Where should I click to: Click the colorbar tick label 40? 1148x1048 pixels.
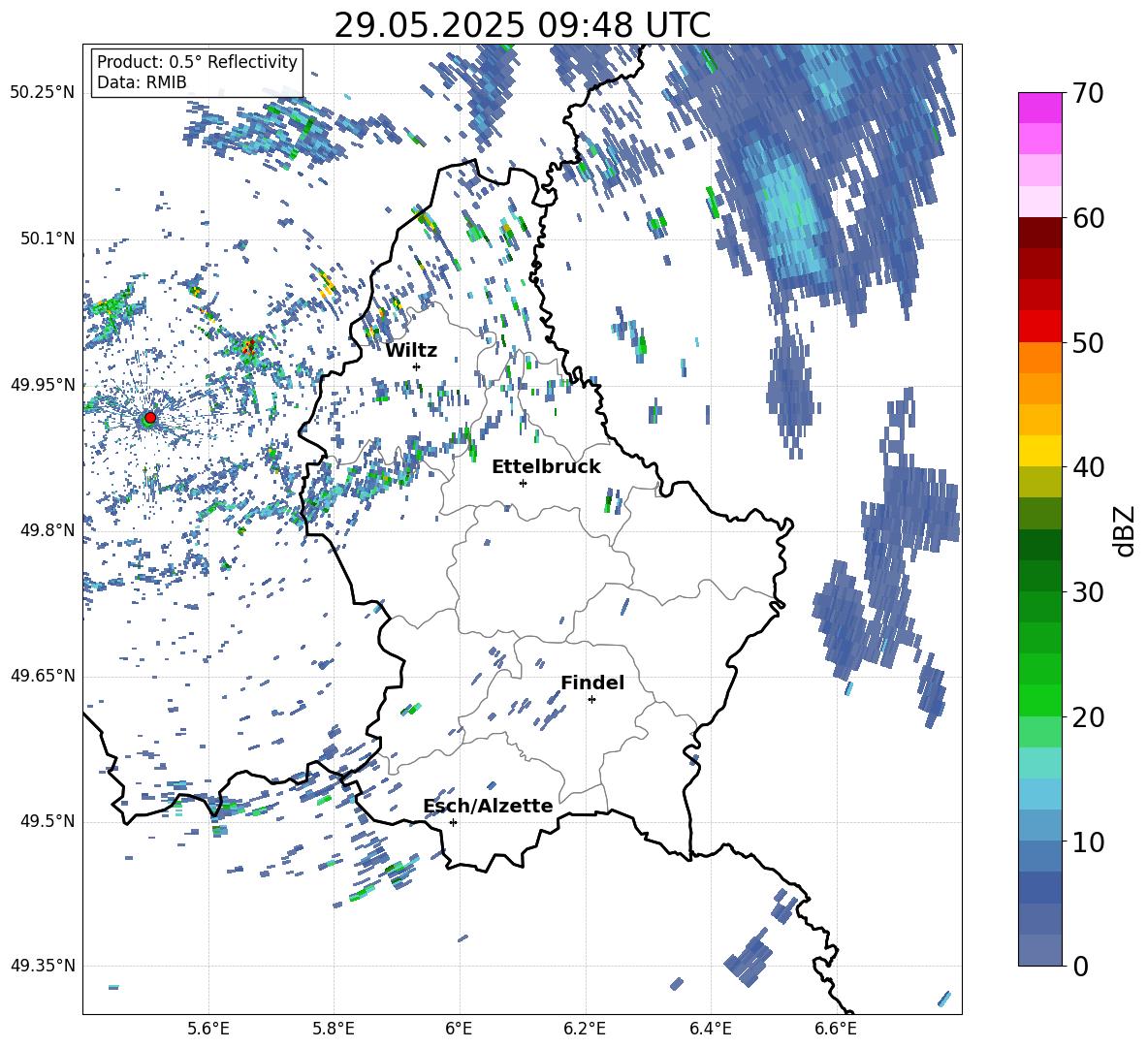[x=1089, y=467]
